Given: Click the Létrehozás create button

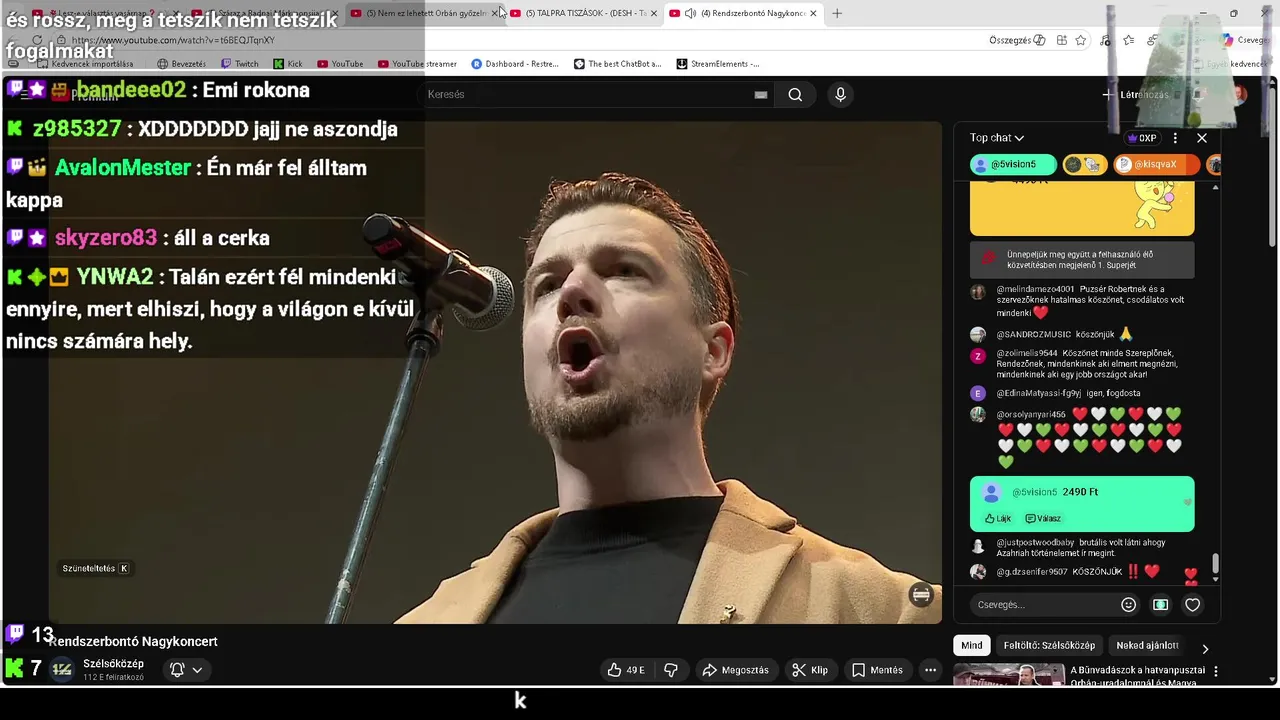Looking at the screenshot, I should click(1135, 95).
